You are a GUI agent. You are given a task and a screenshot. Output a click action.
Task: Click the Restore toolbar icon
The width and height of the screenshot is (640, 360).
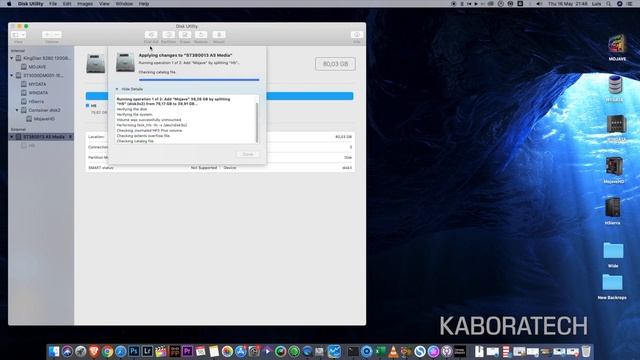pos(201,35)
